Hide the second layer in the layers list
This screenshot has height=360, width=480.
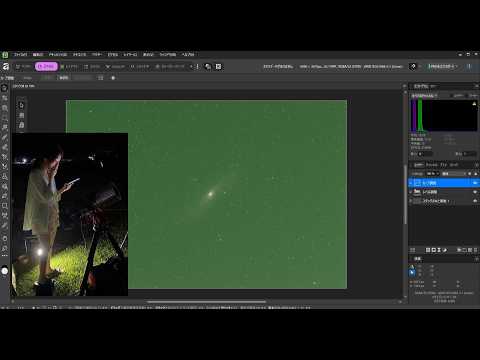click(475, 192)
